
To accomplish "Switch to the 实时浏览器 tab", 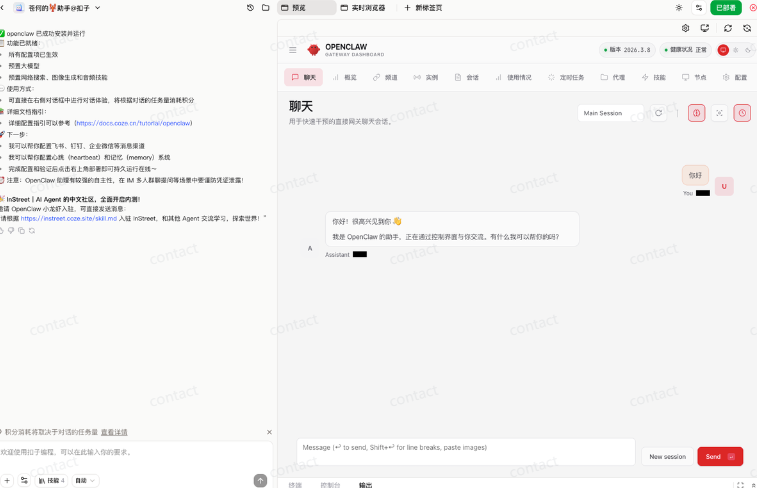I will 363,8.
